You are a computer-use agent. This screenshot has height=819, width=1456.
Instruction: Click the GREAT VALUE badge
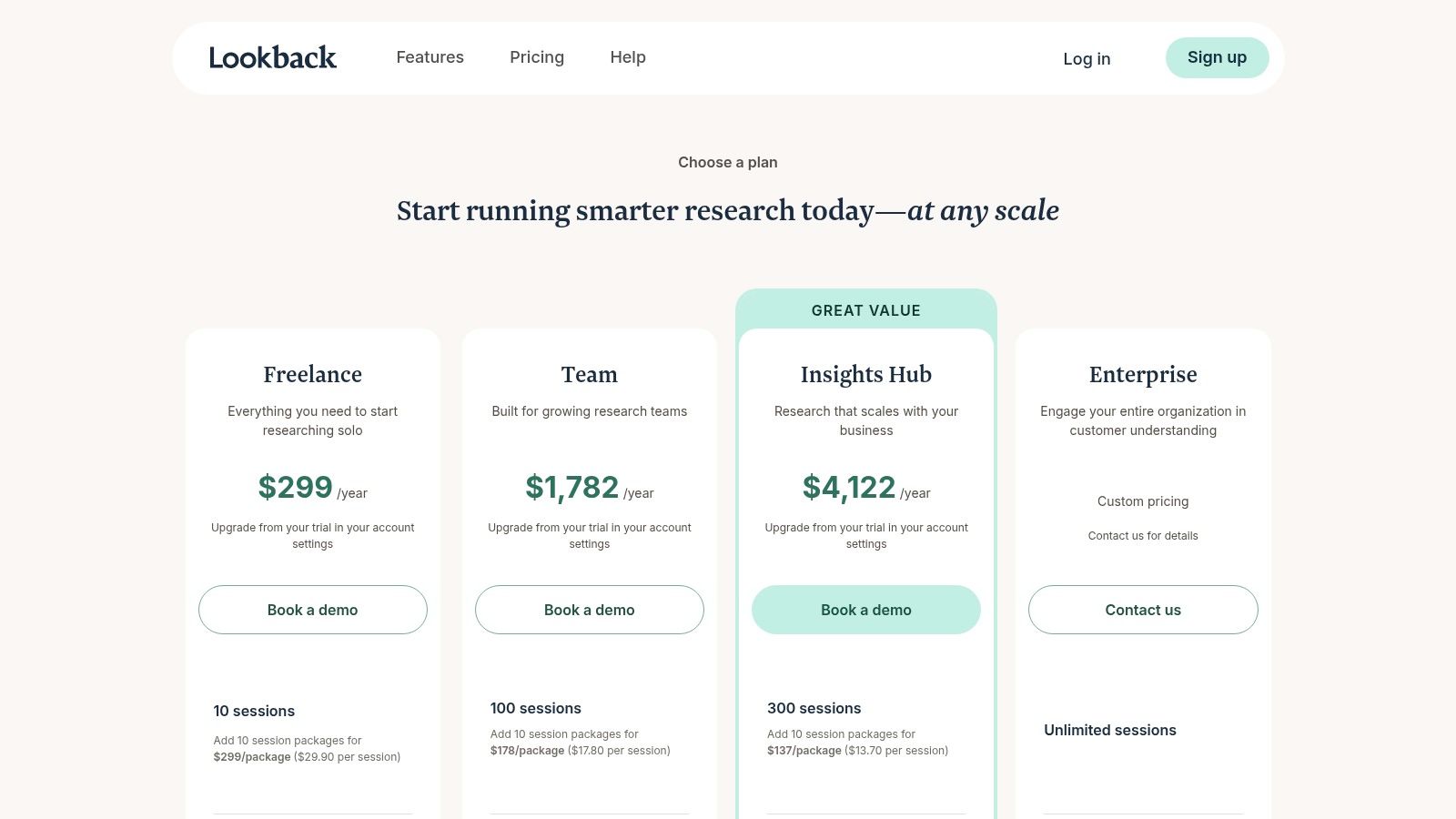pyautogui.click(x=866, y=310)
